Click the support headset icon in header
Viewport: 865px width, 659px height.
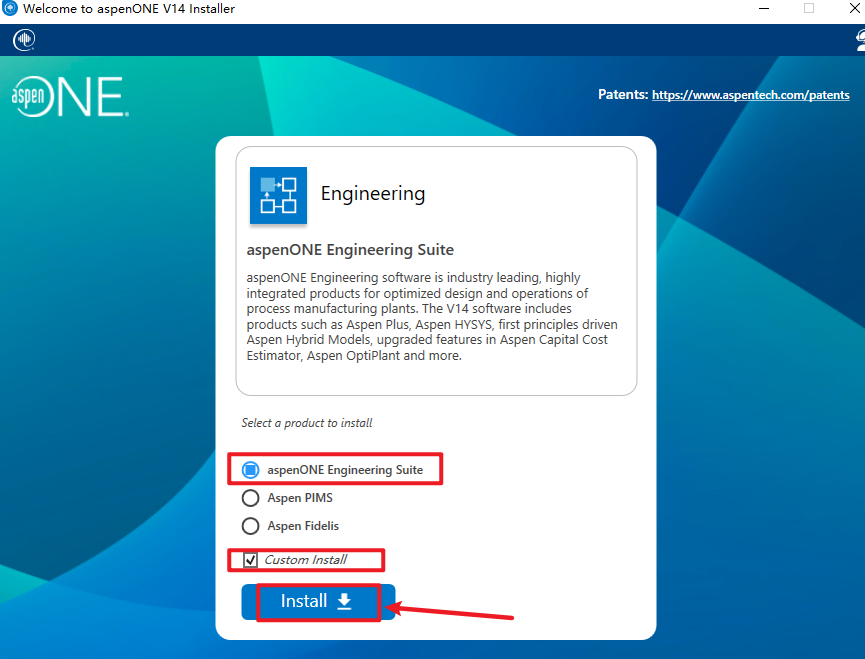coord(859,40)
